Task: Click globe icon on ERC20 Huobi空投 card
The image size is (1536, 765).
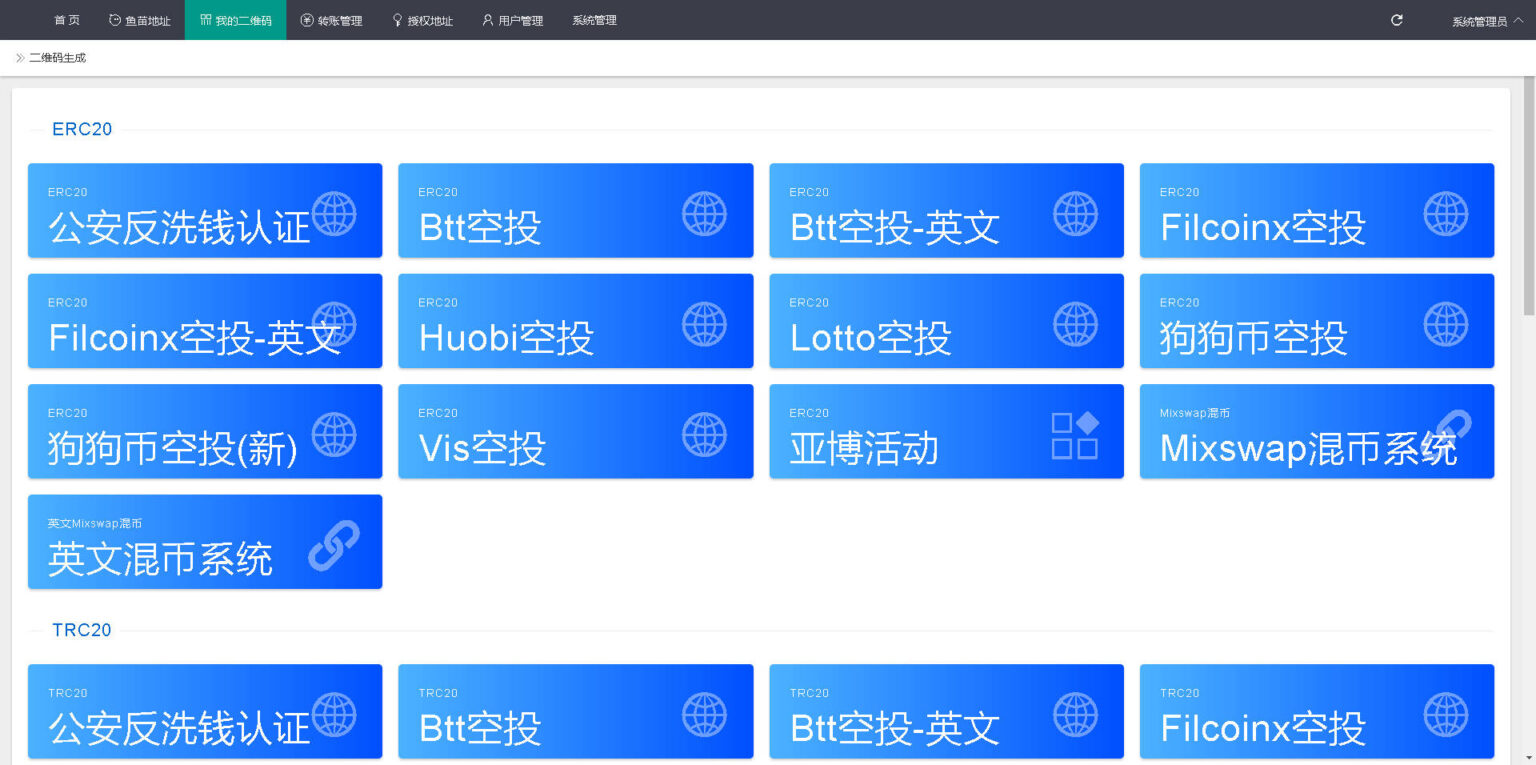Action: pyautogui.click(x=704, y=324)
